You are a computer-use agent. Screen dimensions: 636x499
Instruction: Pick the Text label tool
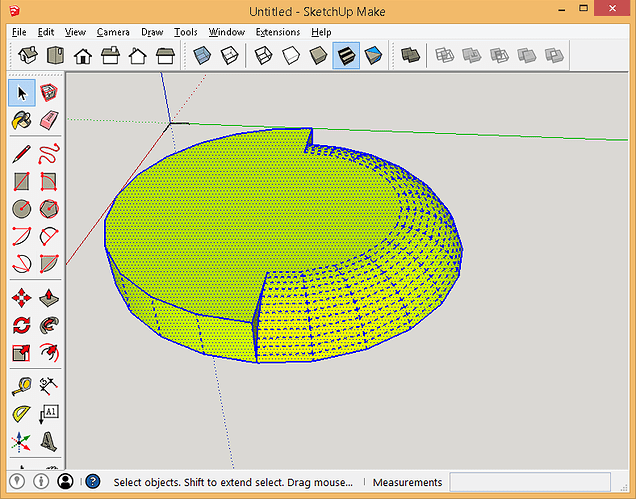click(x=49, y=414)
